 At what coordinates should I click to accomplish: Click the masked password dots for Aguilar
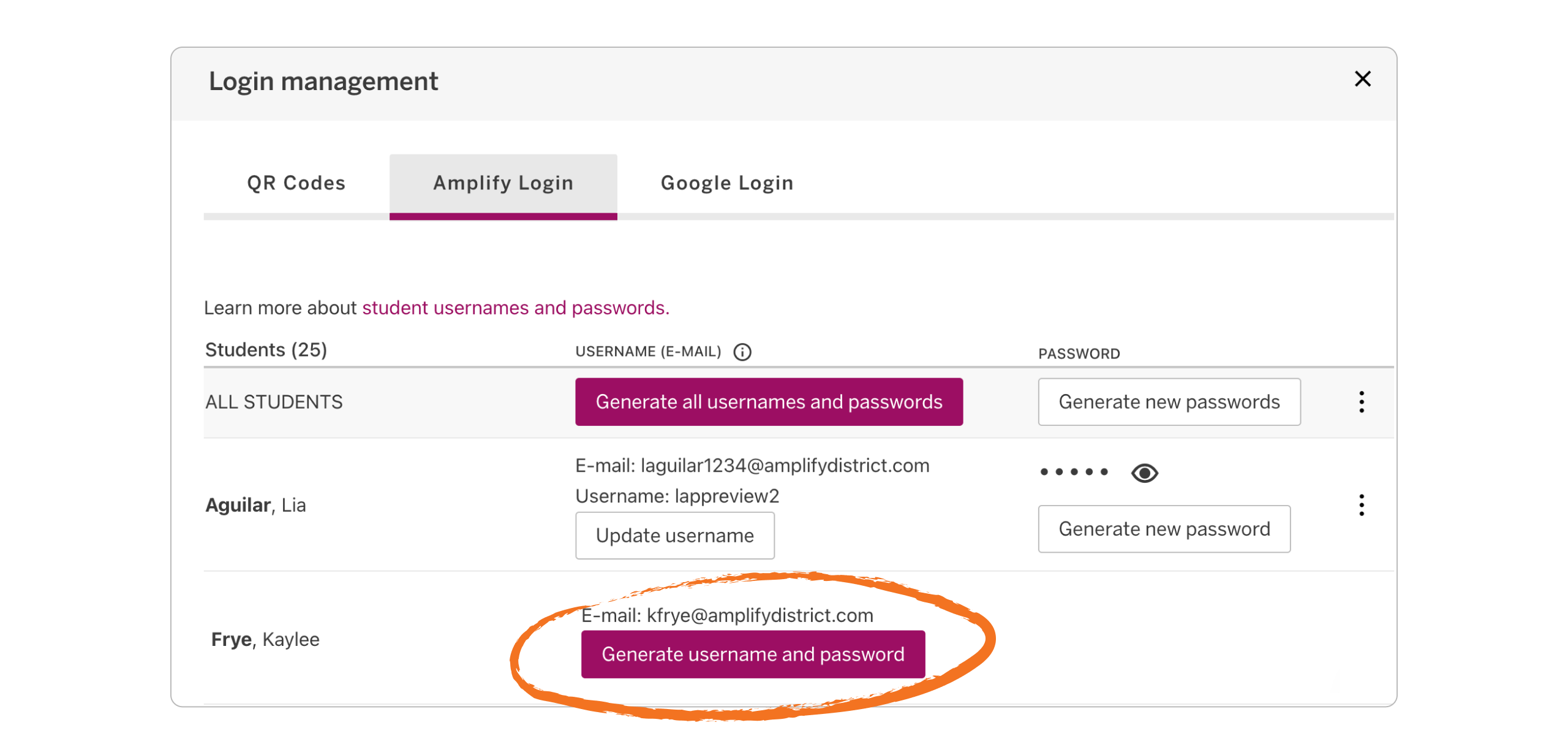pyautogui.click(x=1074, y=472)
